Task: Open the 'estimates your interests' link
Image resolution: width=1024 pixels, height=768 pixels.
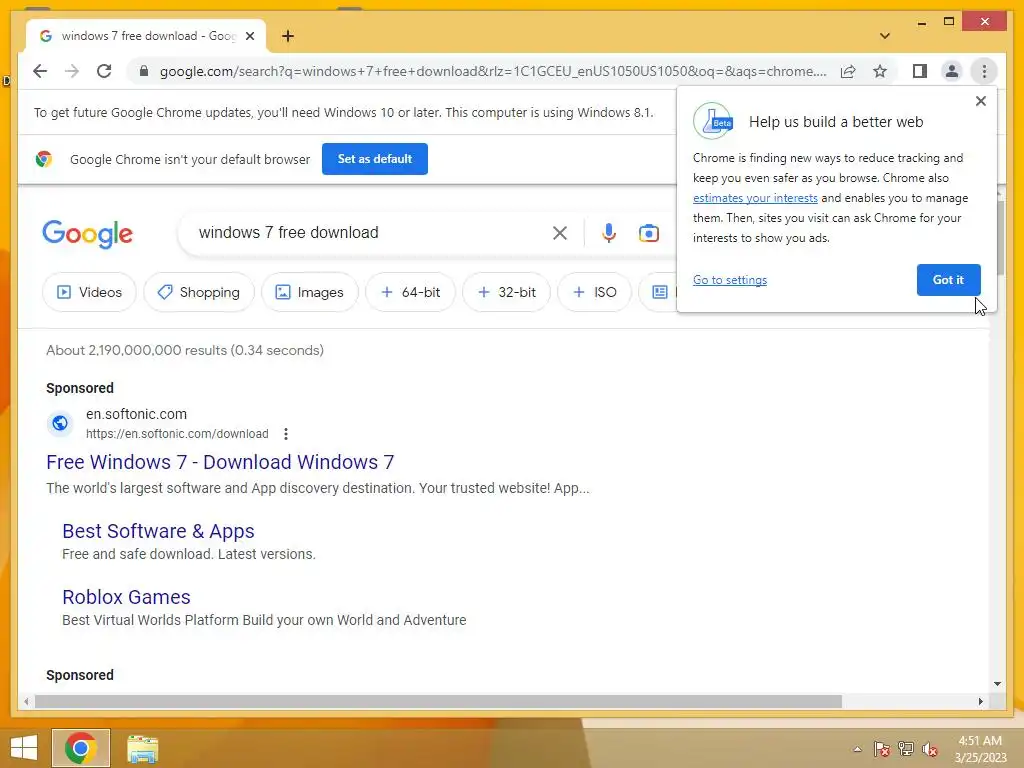Action: pos(755,198)
